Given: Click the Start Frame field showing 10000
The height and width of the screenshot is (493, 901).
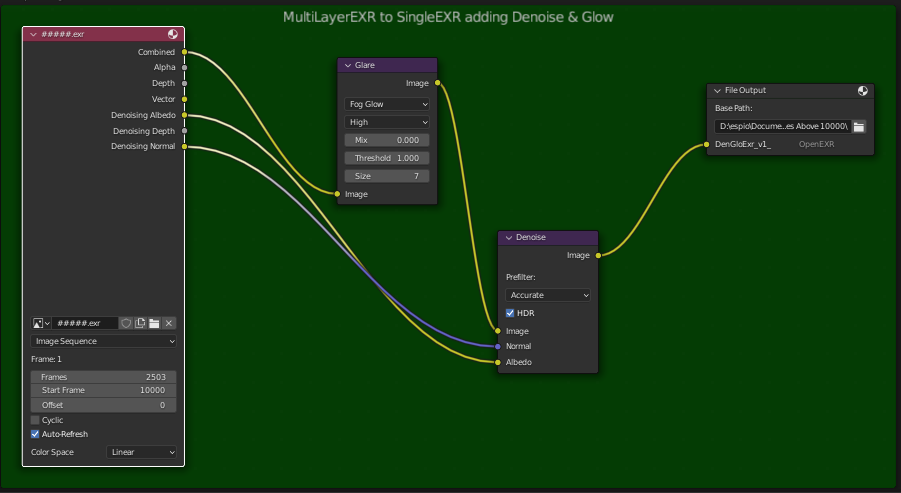Looking at the screenshot, I should [103, 390].
